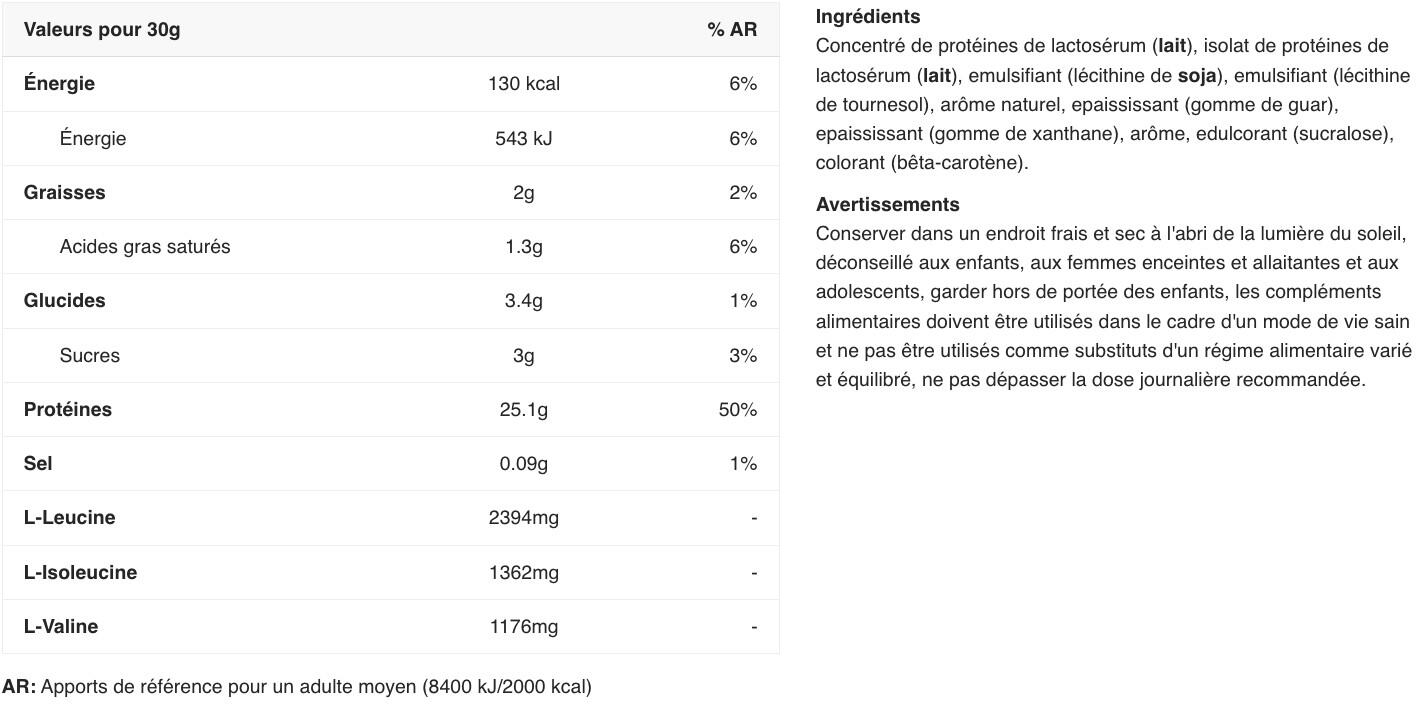Click the 'Valeurs pour 30g' table header
The height and width of the screenshot is (706, 1426).
pyautogui.click(x=102, y=29)
